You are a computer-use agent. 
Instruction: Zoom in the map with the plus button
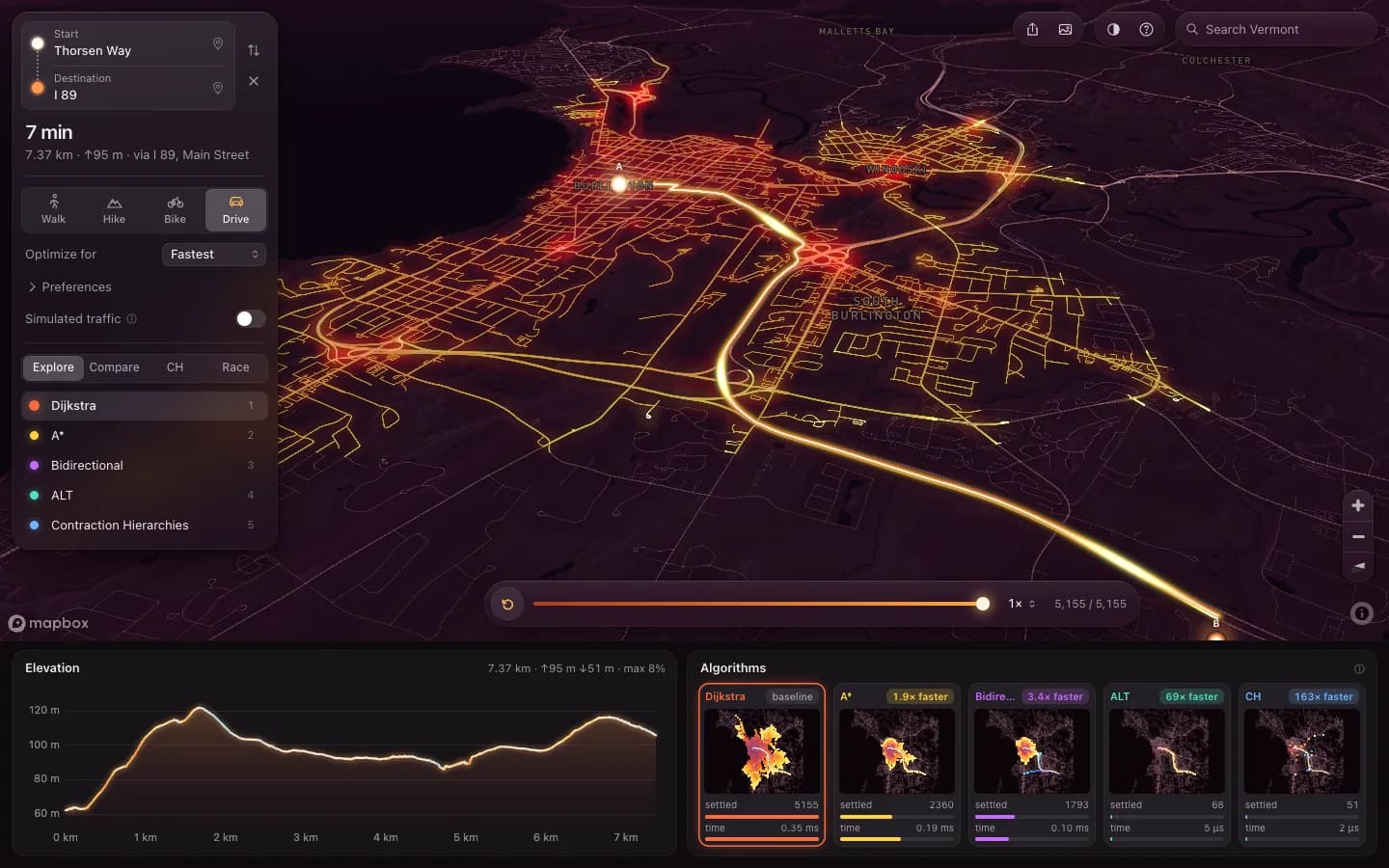[x=1358, y=505]
